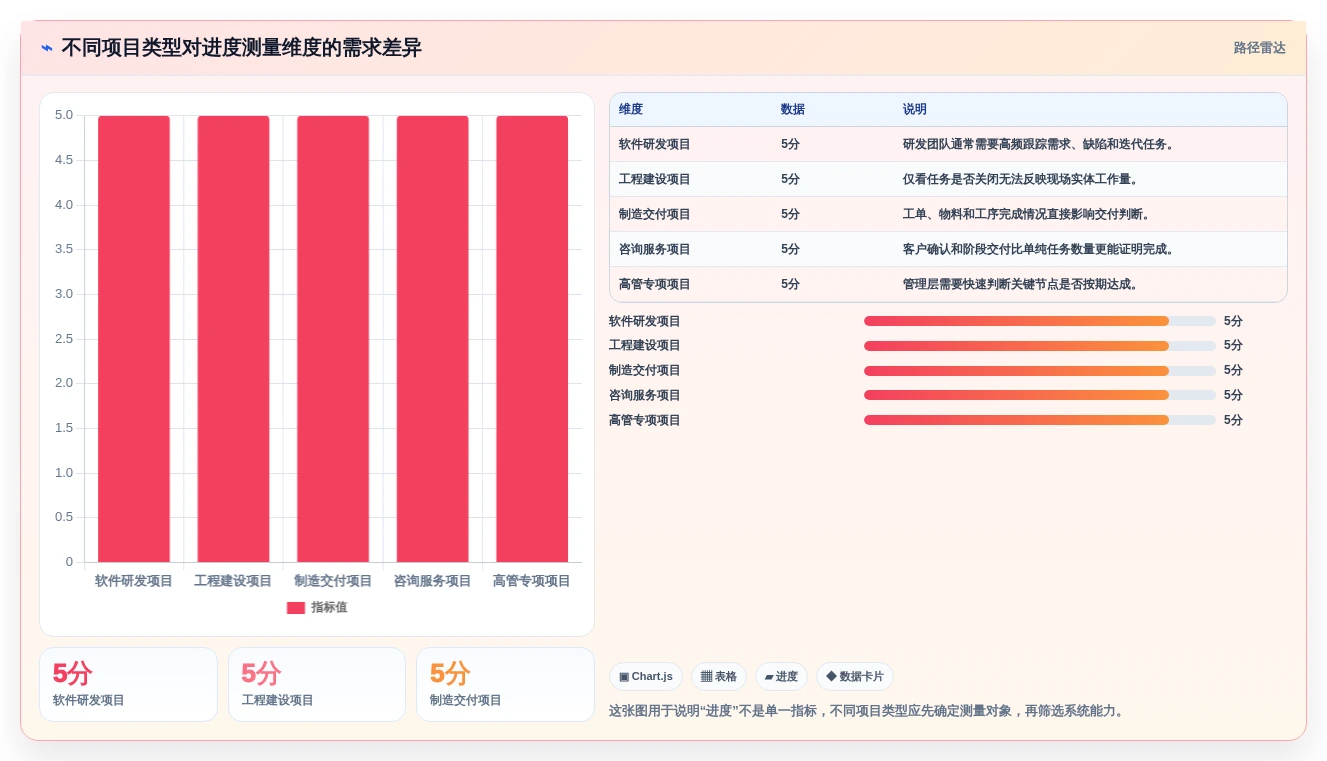The width and height of the screenshot is (1327, 761).
Task: Click the footer note about 进度 not single metric
Action: pos(868,712)
